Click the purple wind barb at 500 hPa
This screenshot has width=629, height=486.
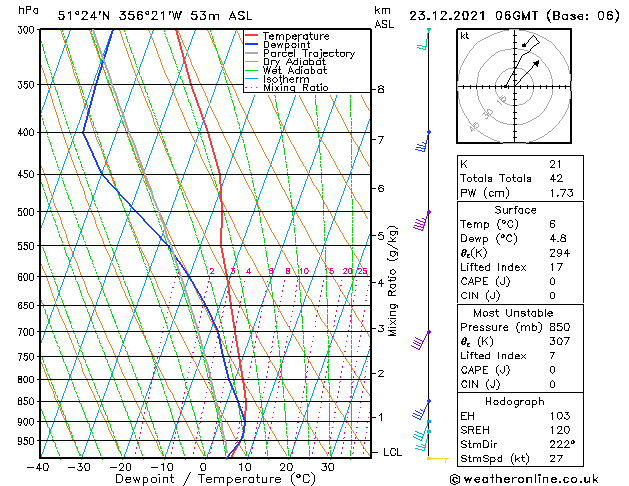click(x=421, y=221)
